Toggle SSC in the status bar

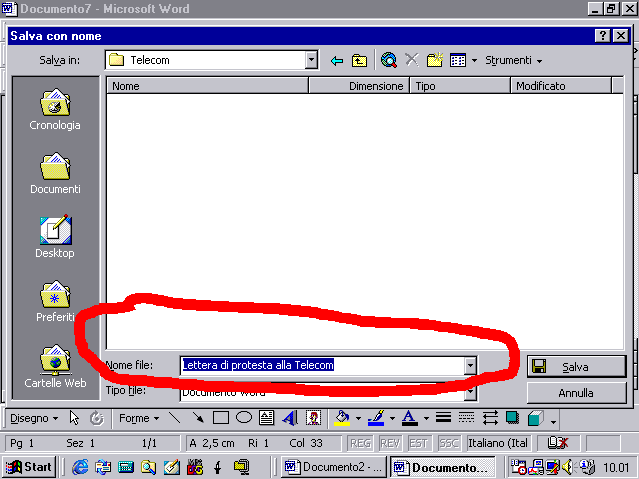pyautogui.click(x=448, y=443)
